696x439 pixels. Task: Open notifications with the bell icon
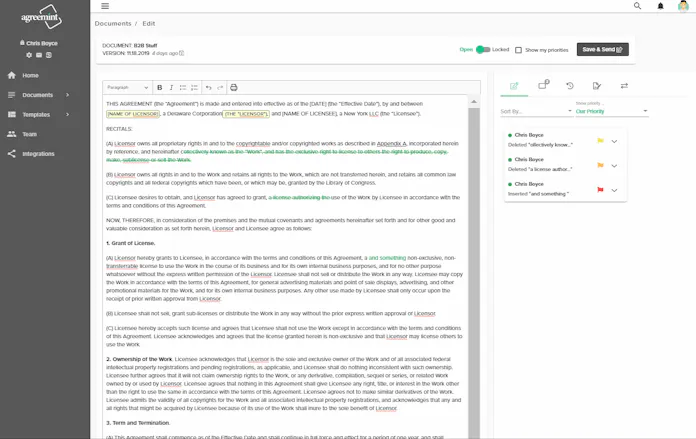tap(660, 6)
